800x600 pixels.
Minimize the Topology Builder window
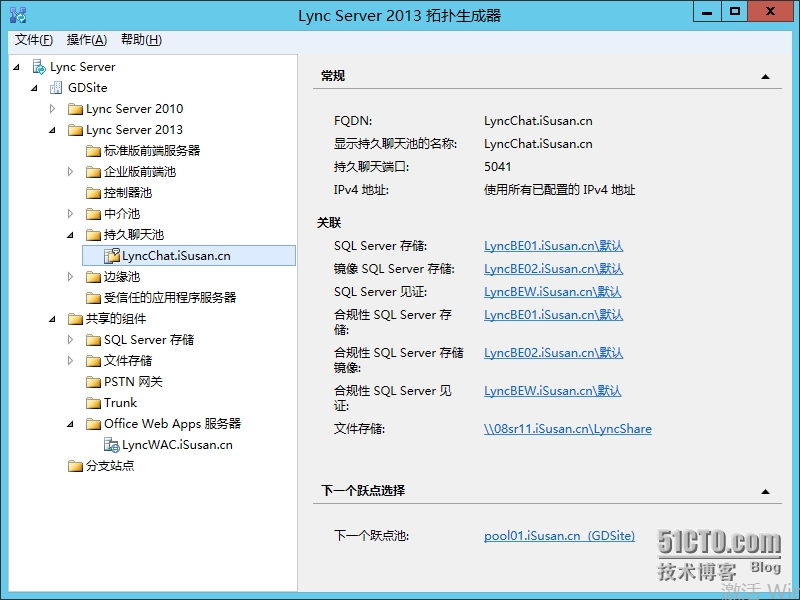(x=707, y=12)
